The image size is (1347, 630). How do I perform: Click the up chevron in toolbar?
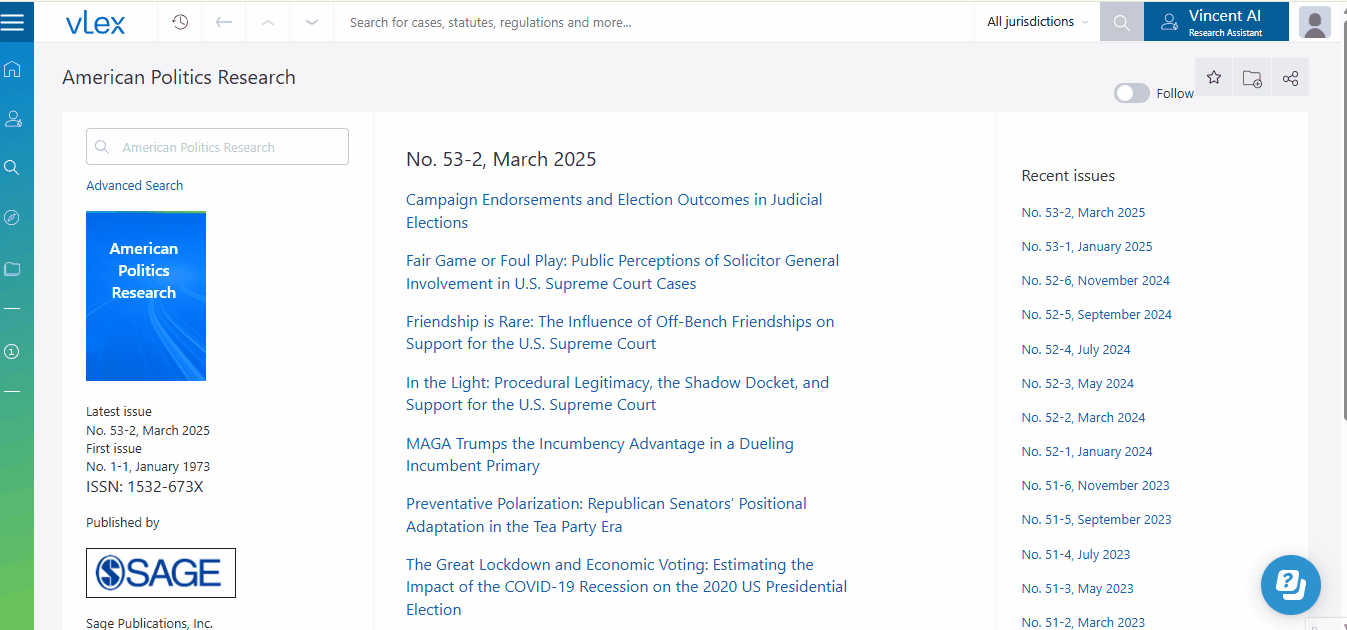pos(268,22)
